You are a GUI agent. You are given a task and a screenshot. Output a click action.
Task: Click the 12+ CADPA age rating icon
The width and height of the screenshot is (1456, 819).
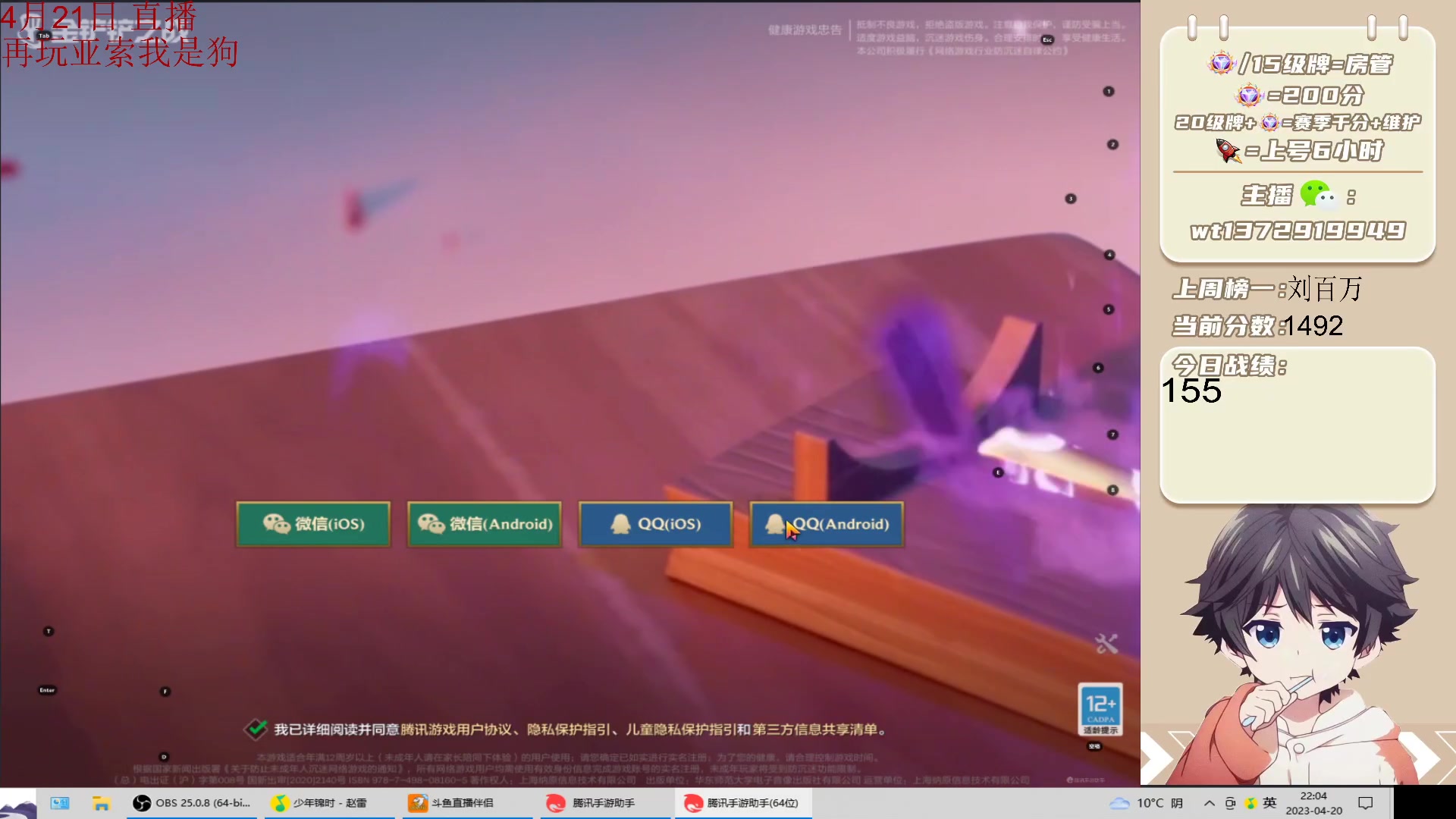(1100, 708)
